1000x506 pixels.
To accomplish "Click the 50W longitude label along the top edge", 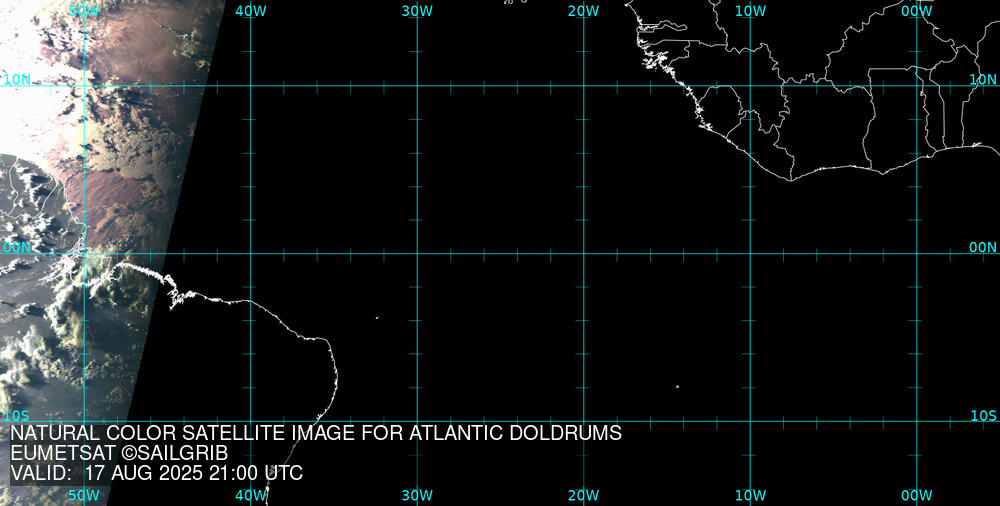I will point(84,11).
